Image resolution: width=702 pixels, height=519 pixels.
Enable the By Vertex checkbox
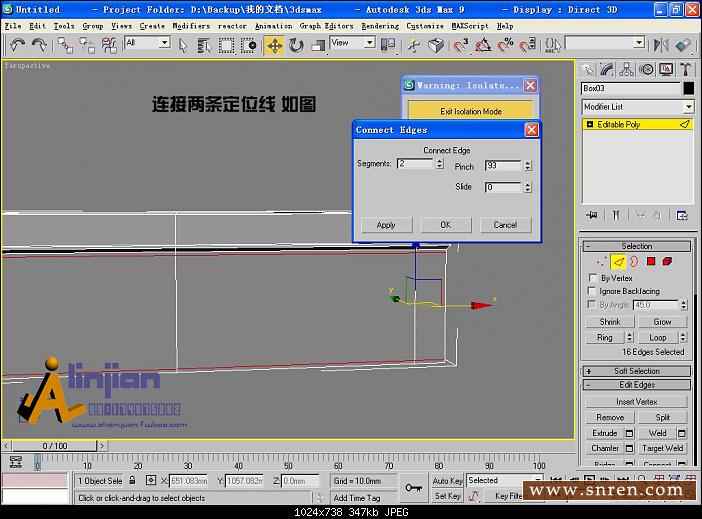[x=592, y=278]
